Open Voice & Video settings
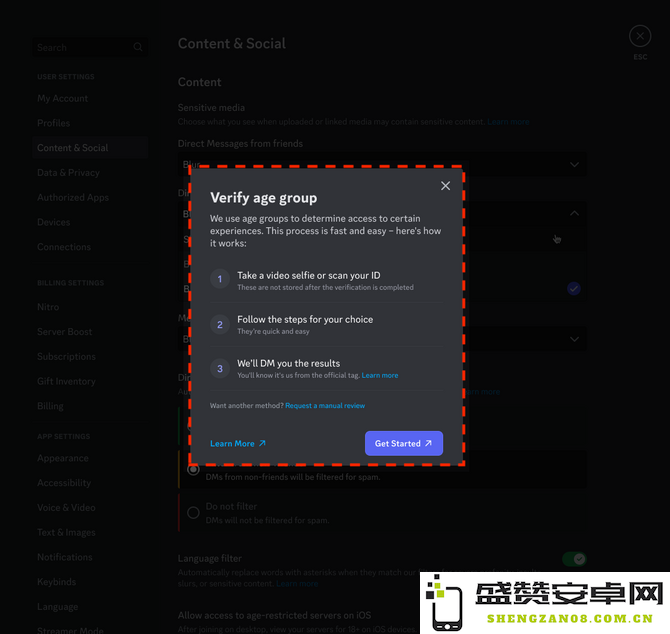Screen dimensions: 670x634 coord(66,508)
